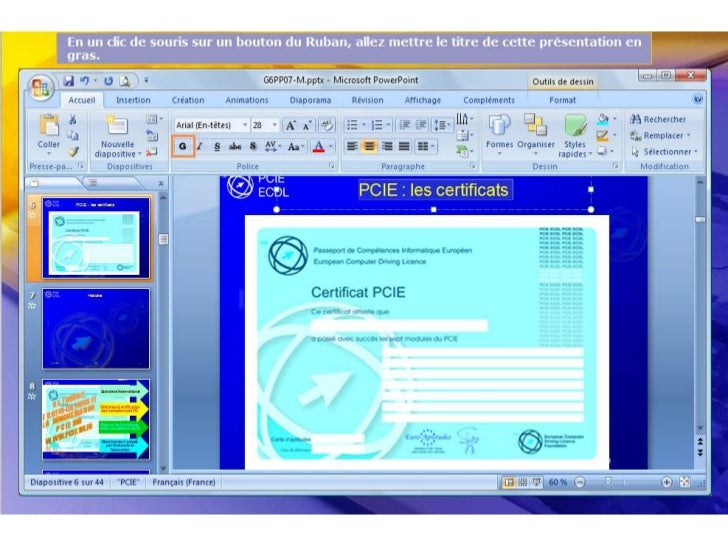Expand the bullets list dropdown

coord(364,125)
